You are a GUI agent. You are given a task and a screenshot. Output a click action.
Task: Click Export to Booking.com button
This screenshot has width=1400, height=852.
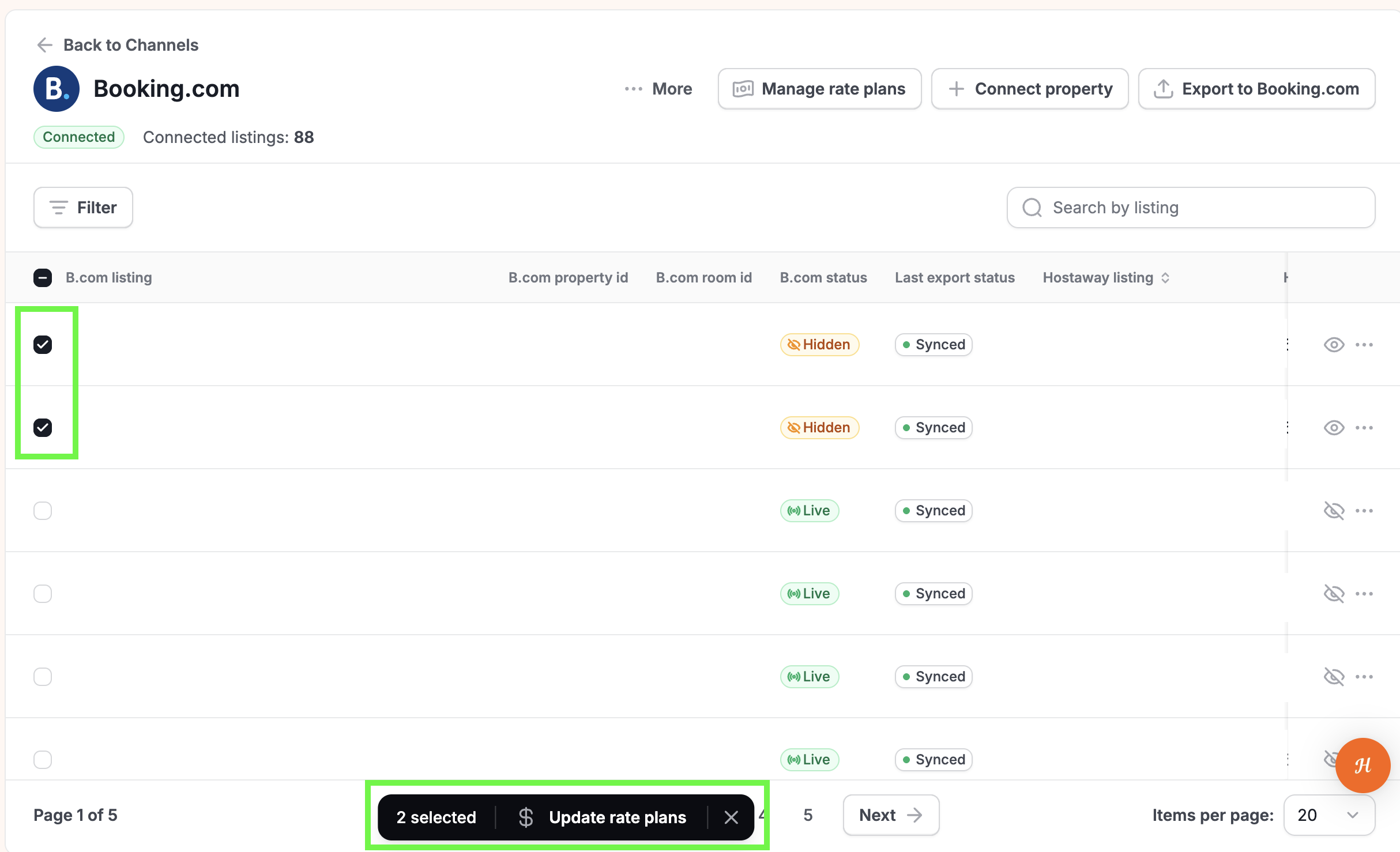coord(1256,89)
